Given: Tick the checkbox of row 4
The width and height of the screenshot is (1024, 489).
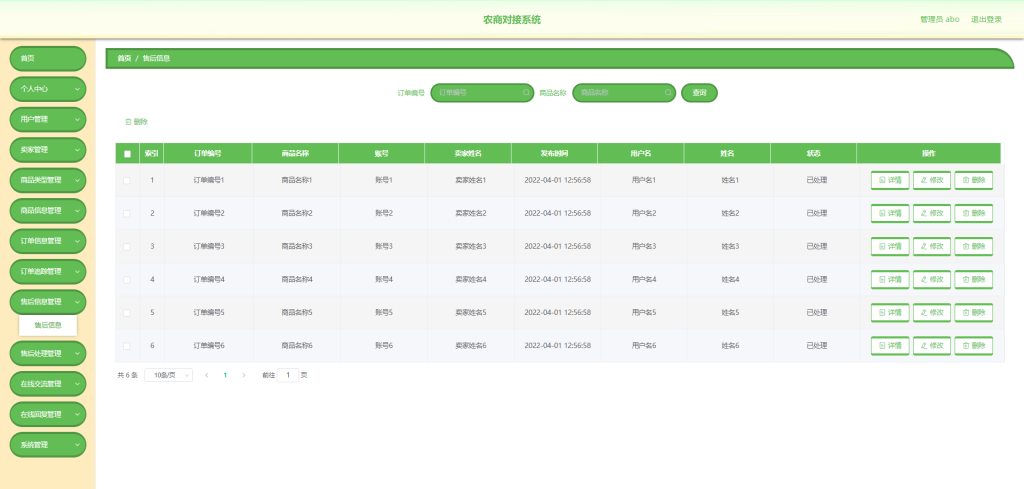Looking at the screenshot, I should pos(127,279).
